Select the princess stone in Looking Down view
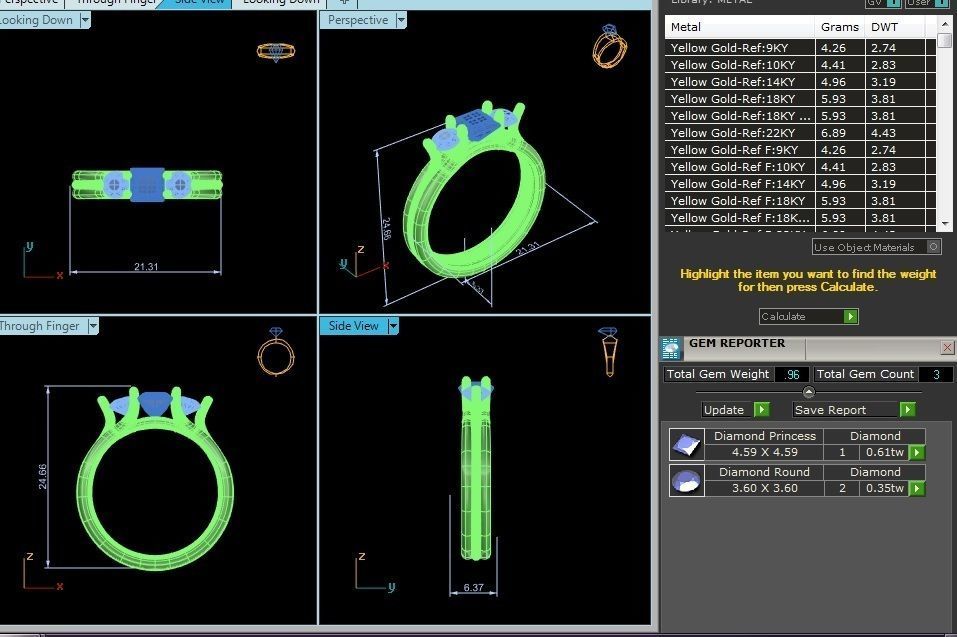The width and height of the screenshot is (957, 637). pos(147,184)
